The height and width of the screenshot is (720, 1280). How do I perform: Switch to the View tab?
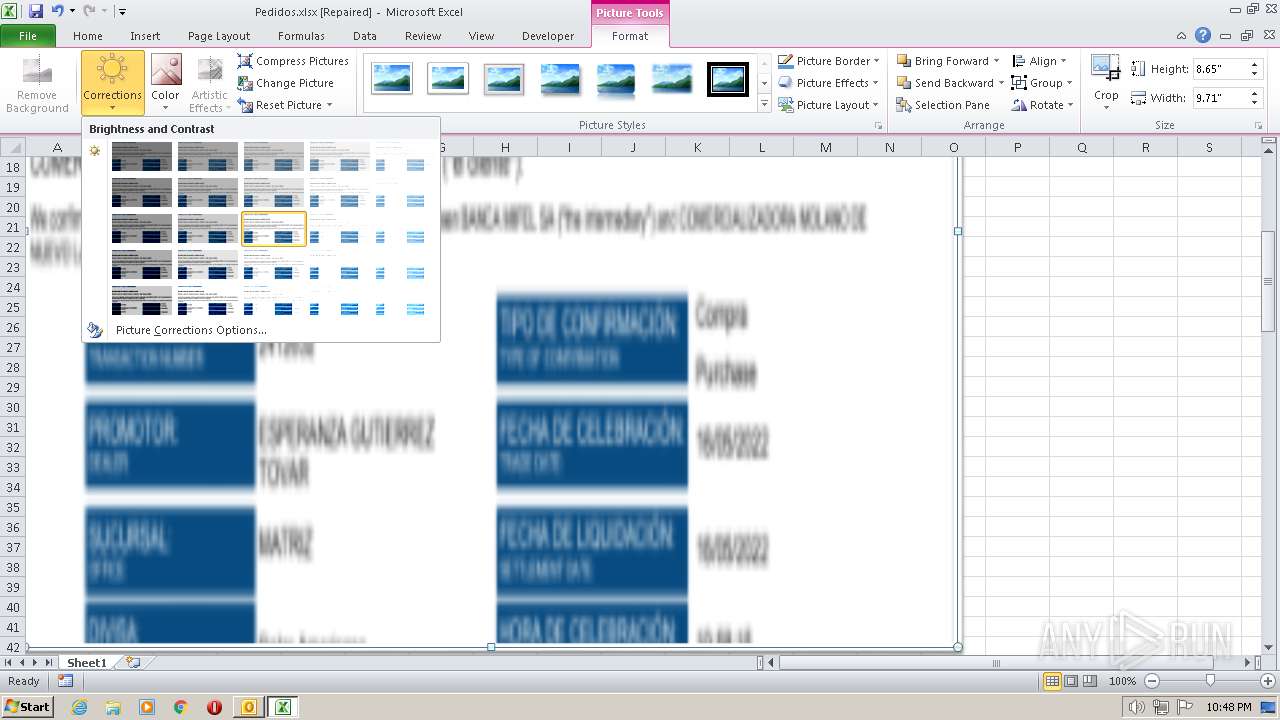click(x=481, y=36)
